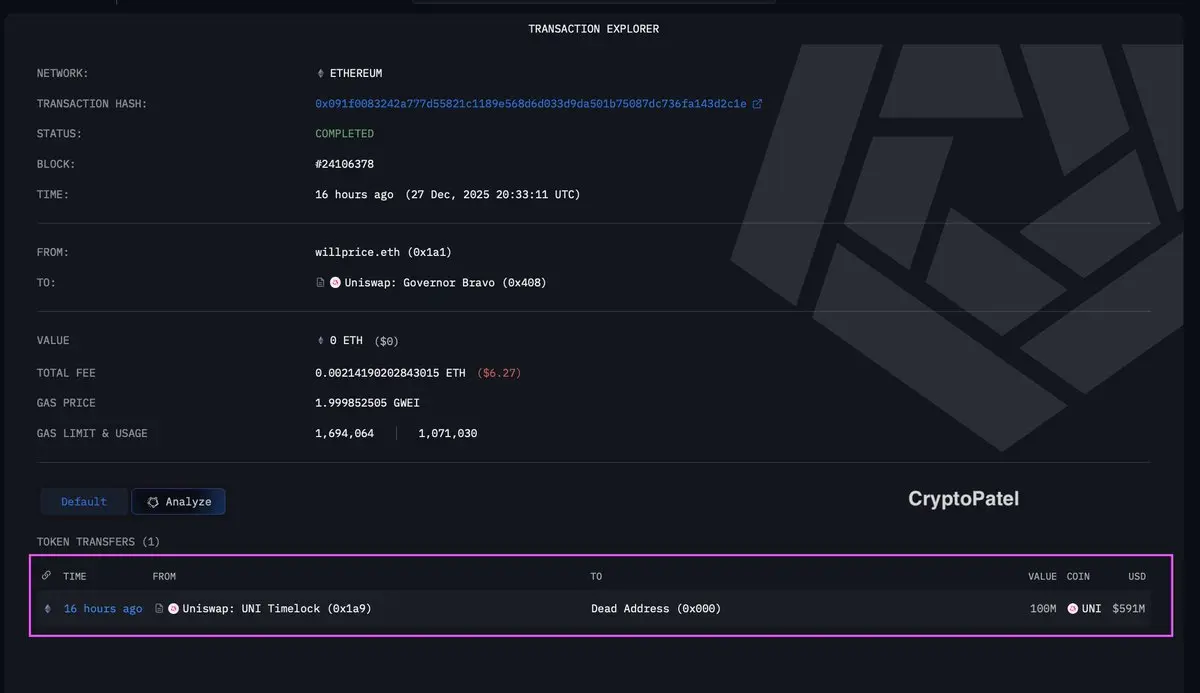Viewport: 1200px width, 693px height.
Task: Click block number #24106378
Action: [345, 164]
